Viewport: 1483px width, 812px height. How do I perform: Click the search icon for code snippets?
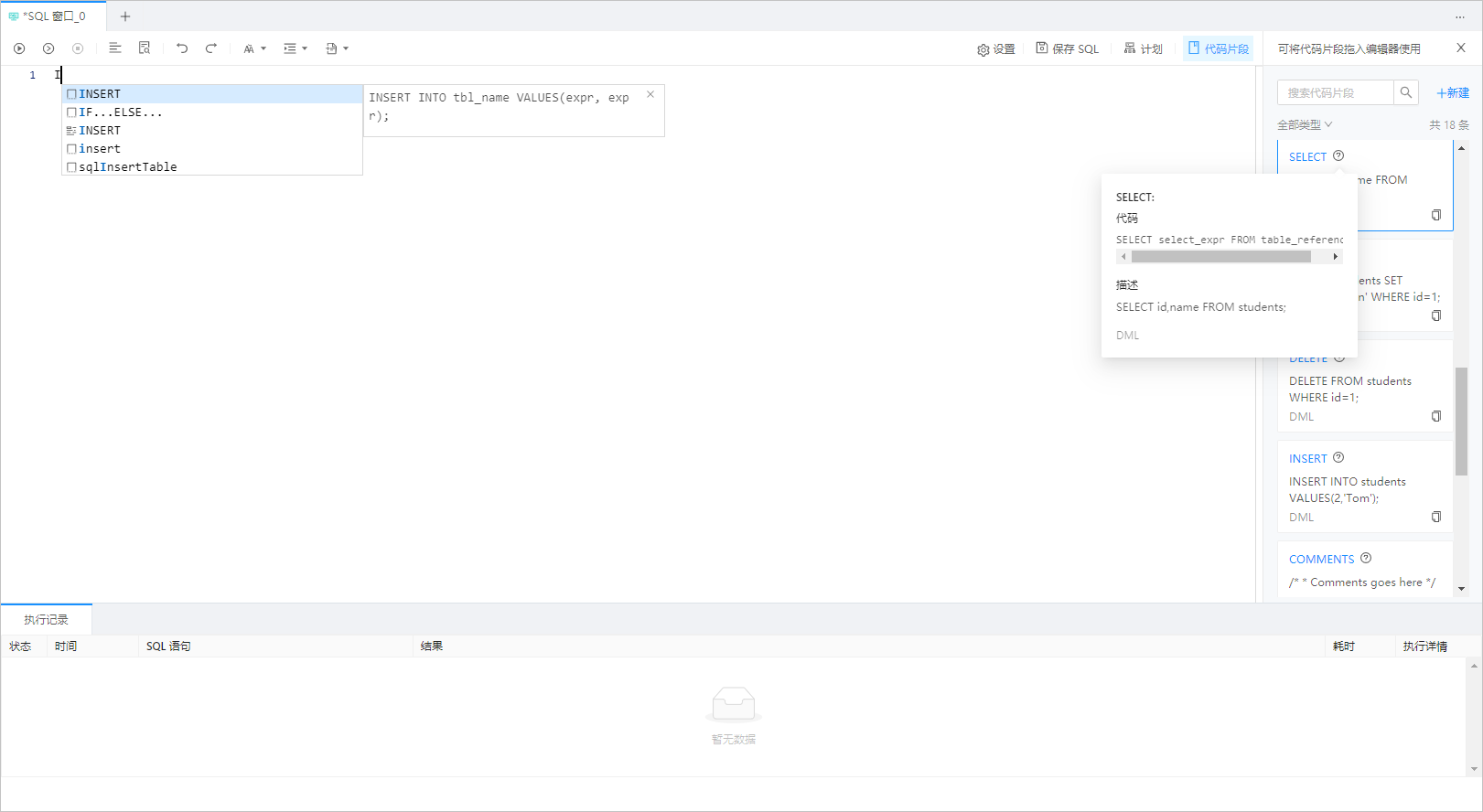(x=1406, y=92)
